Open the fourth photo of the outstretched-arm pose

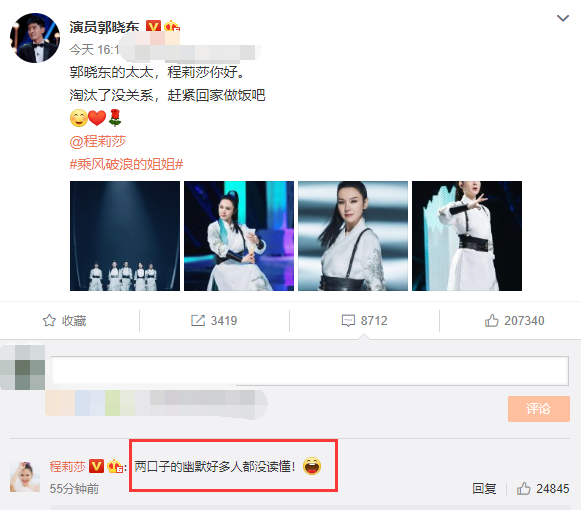[467, 236]
